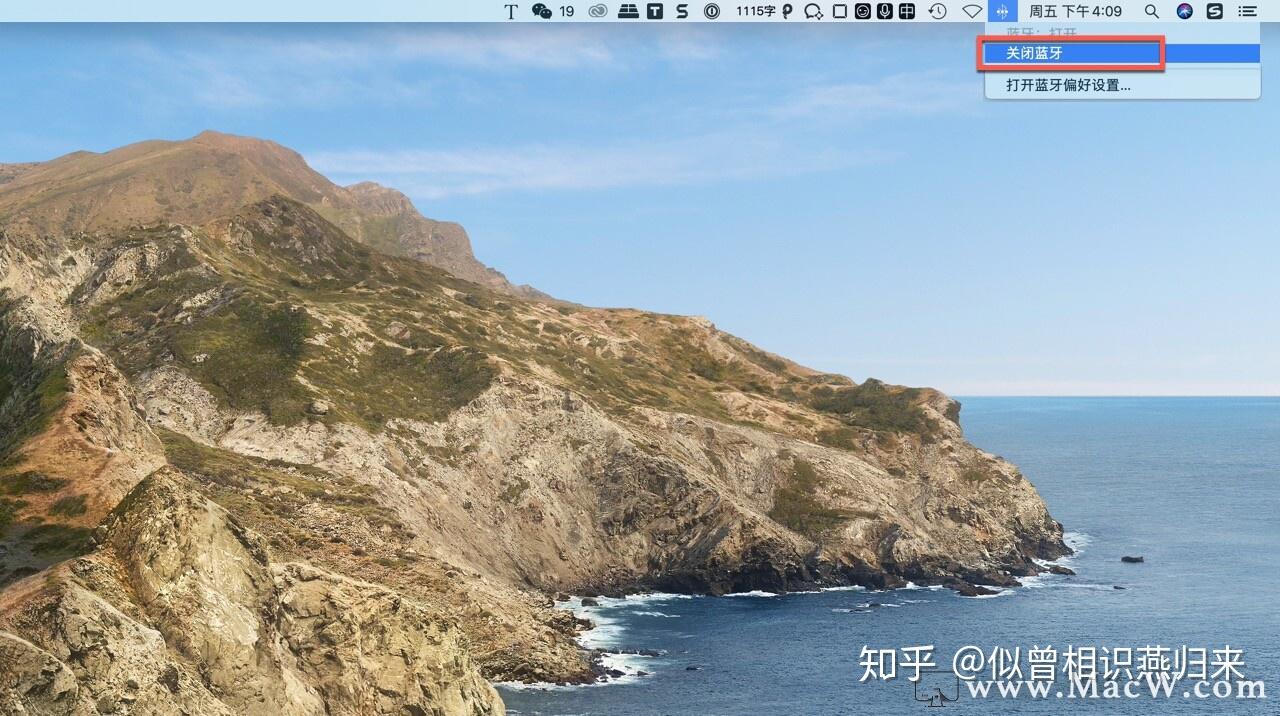Choose 打开蓝牙偏好设置… menu item
The height and width of the screenshot is (716, 1280).
point(1068,85)
